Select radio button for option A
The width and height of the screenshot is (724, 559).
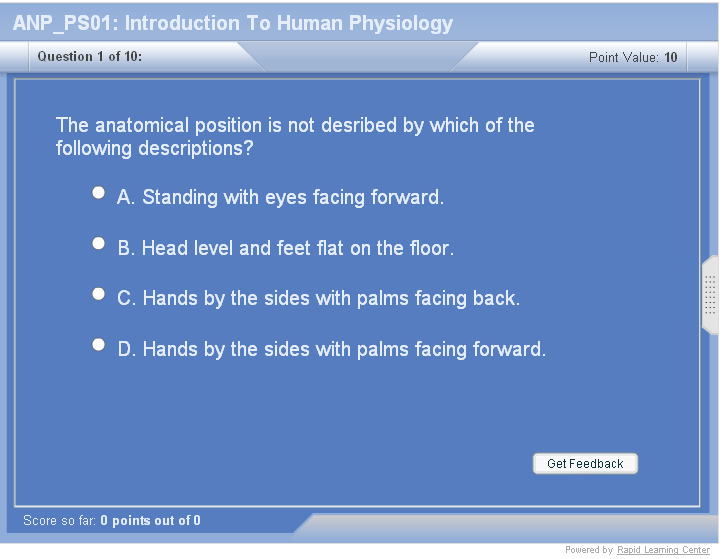click(x=98, y=193)
